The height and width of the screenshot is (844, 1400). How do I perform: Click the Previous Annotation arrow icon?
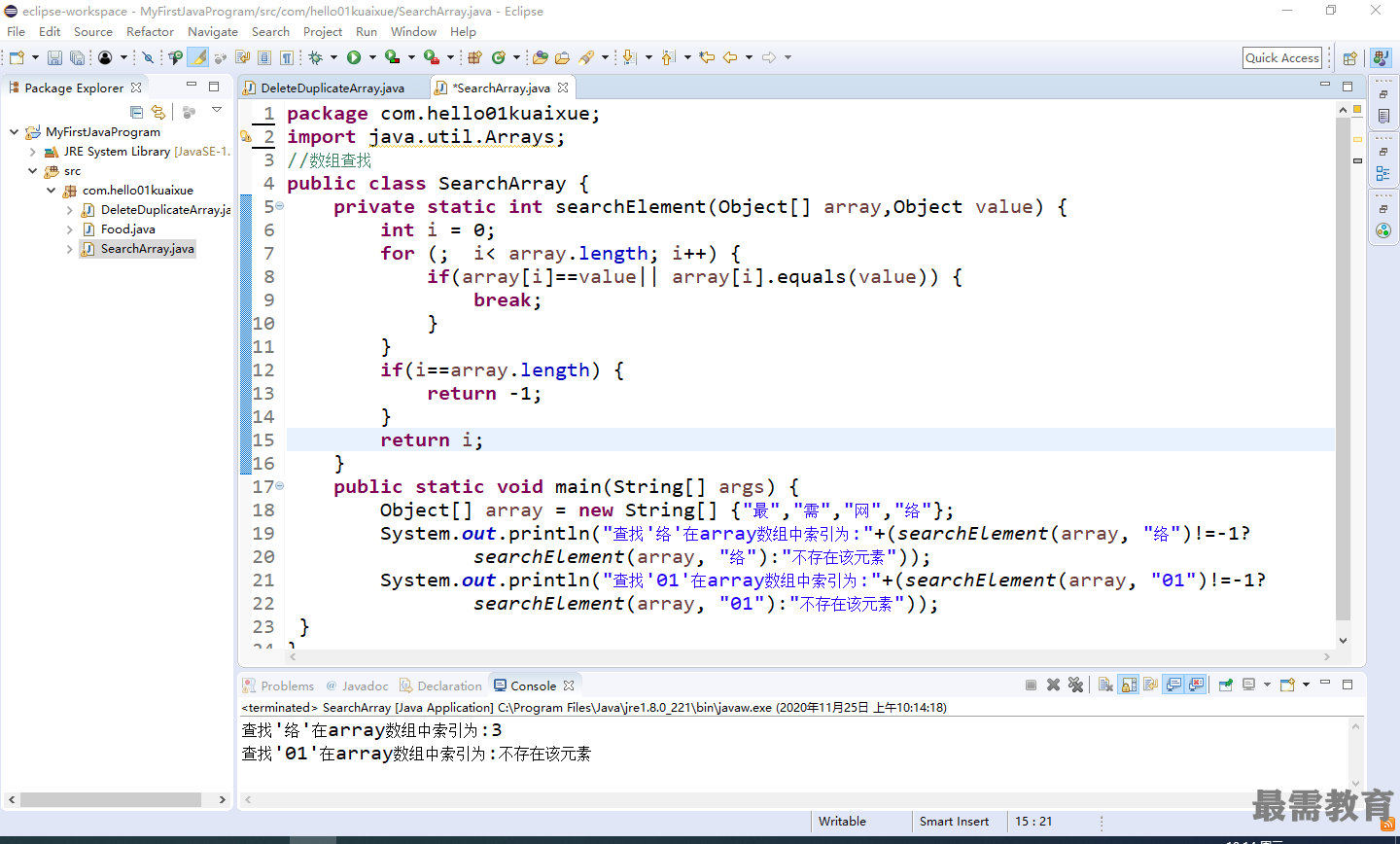click(x=668, y=57)
